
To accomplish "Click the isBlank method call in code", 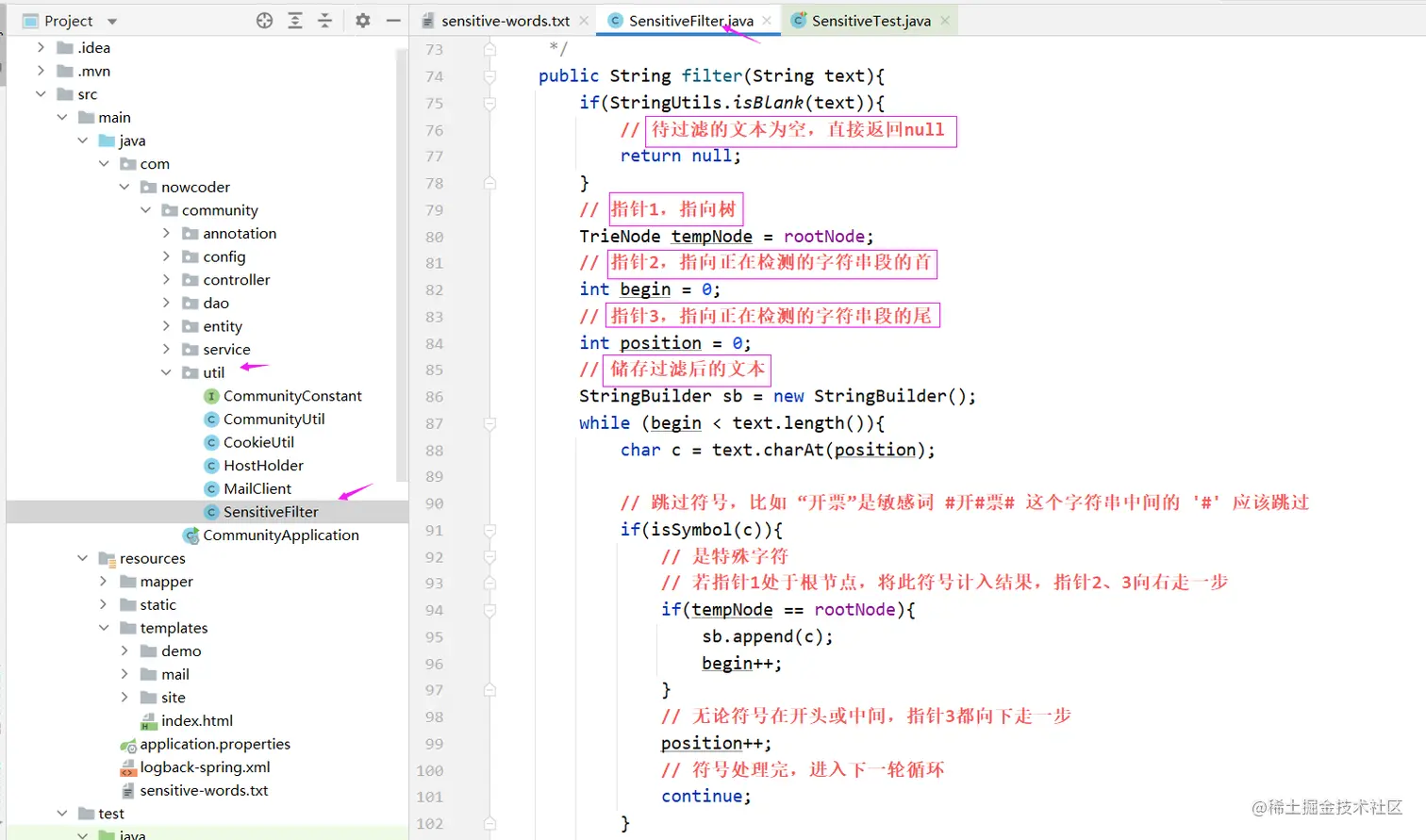I will tap(768, 103).
